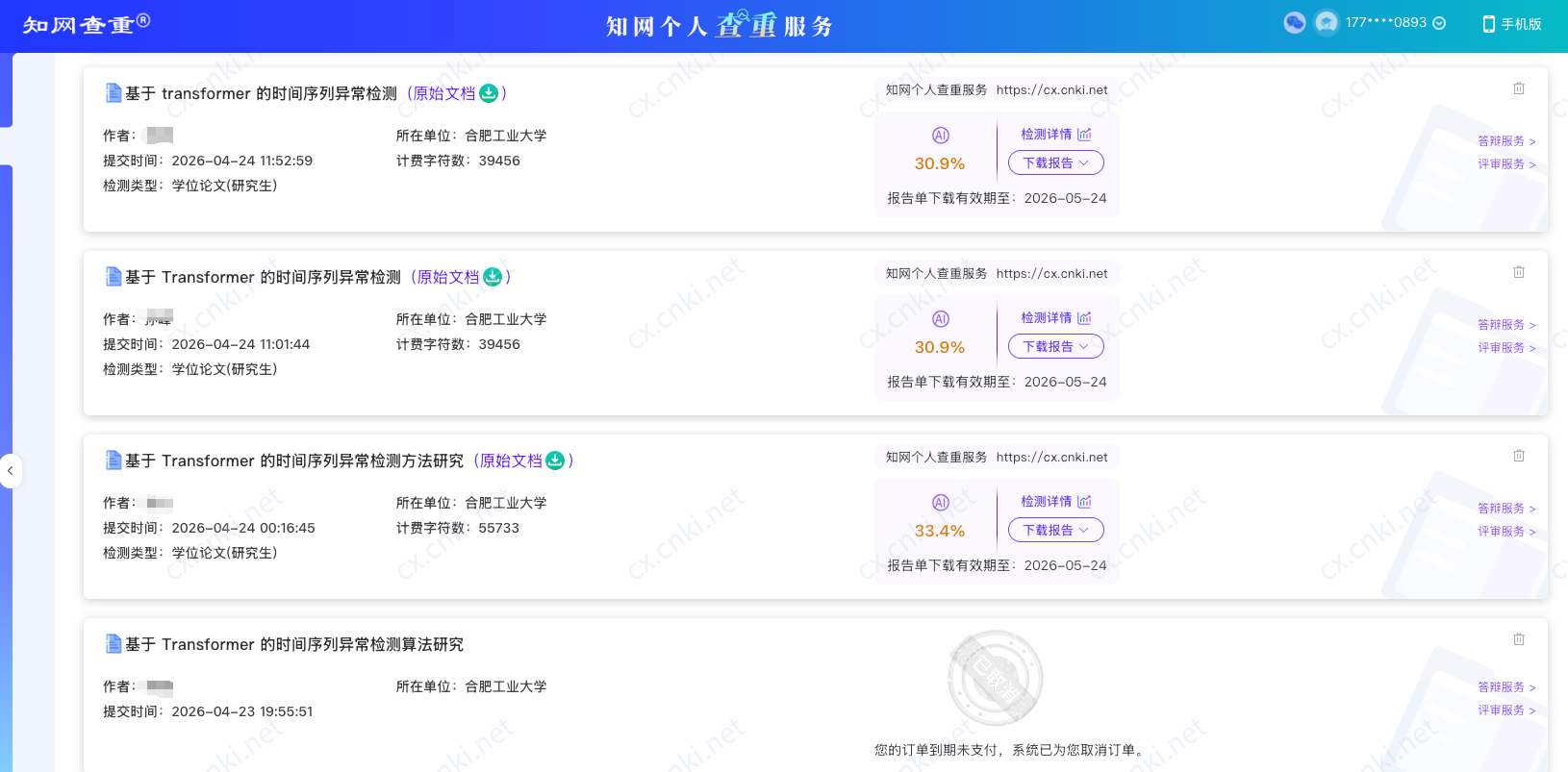Viewport: 1568px width, 772px height.
Task: Click the 33.4% similarity result
Action: tap(940, 531)
